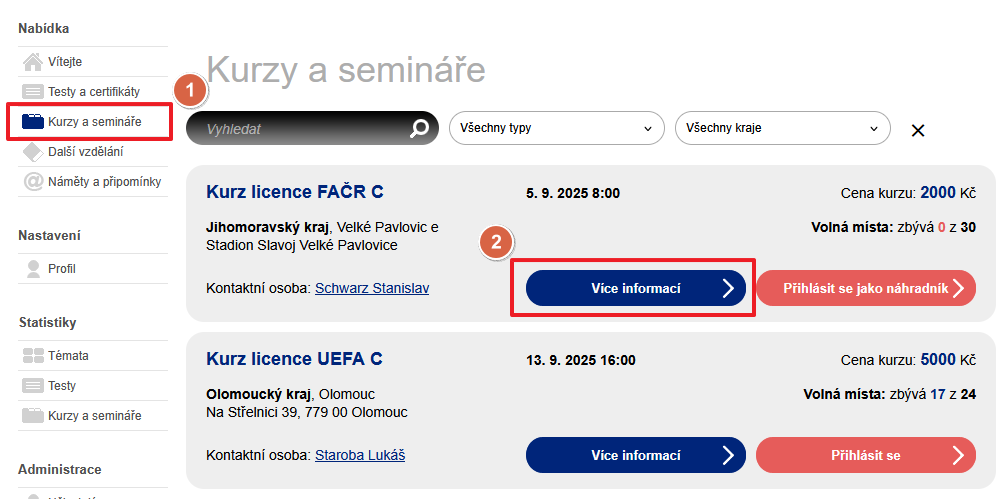Open the Všechny typy dropdown
Screen dimensions: 1000x499
[x=556, y=128]
